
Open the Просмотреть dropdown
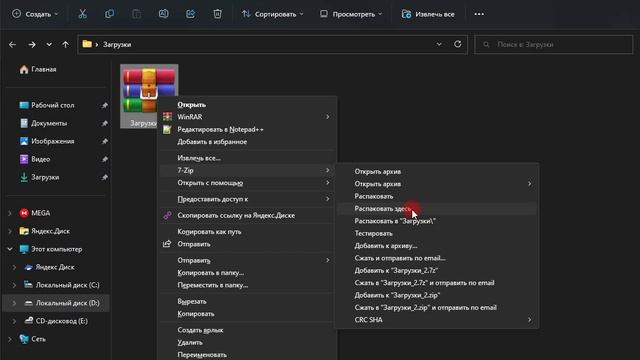click(351, 14)
